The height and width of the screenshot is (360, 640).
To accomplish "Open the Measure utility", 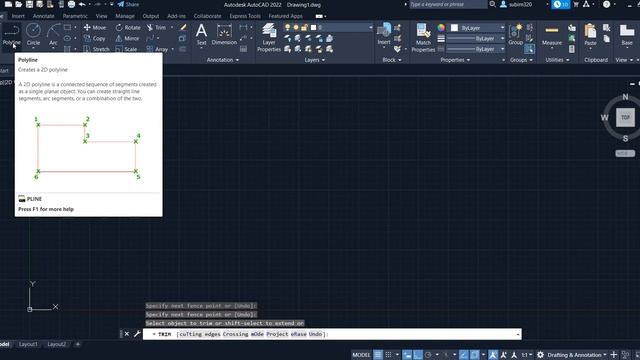I will coord(552,35).
